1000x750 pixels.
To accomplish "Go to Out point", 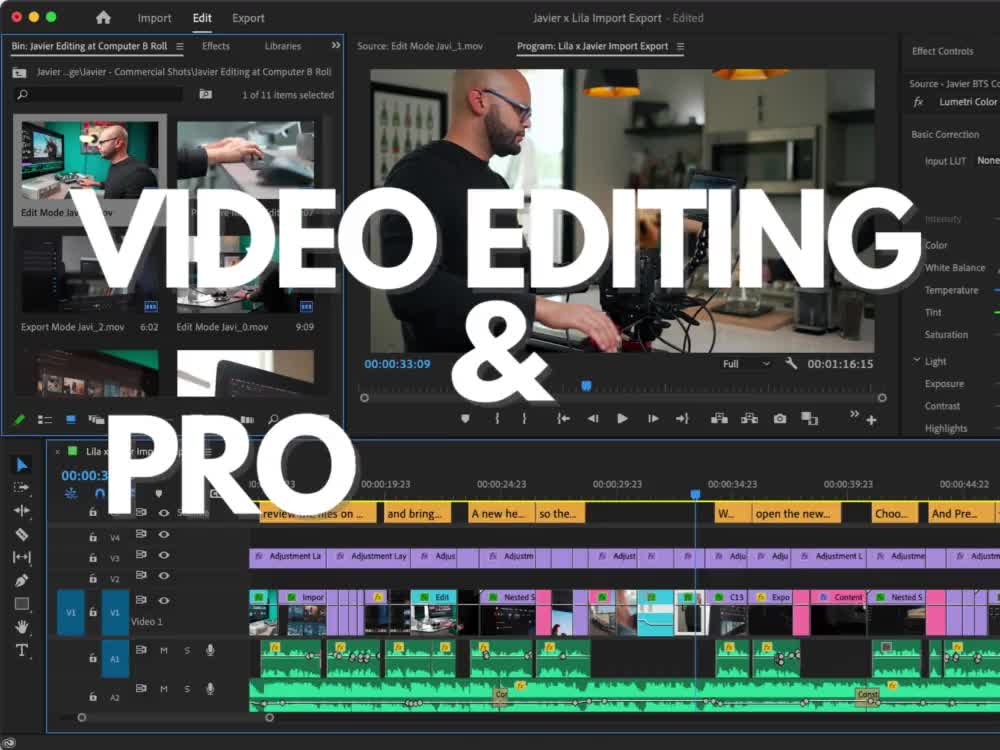I will pyautogui.click(x=682, y=419).
